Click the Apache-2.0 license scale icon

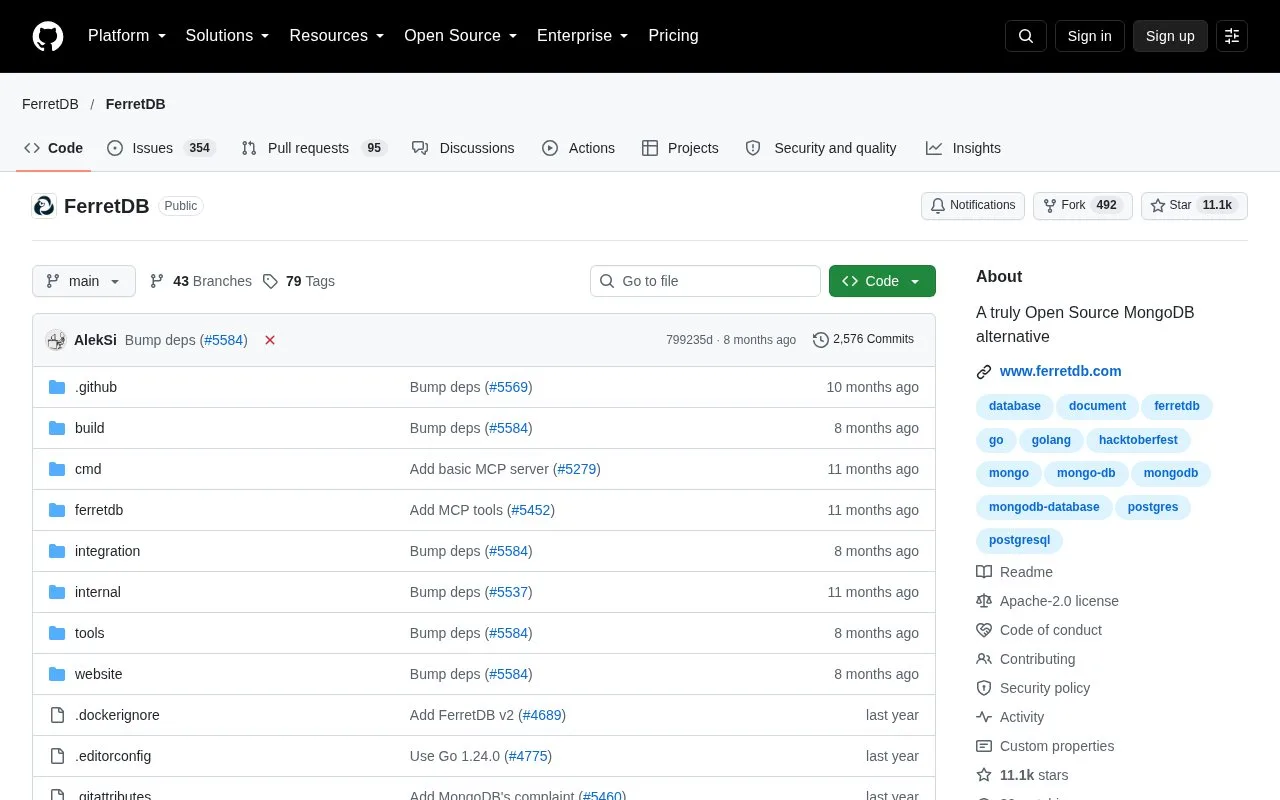(x=984, y=601)
